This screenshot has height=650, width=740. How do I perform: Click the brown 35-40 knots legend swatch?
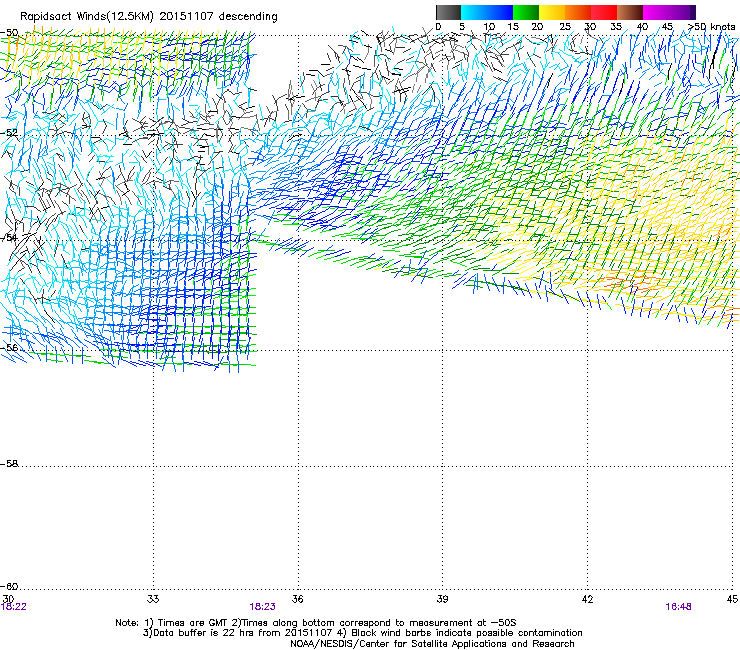point(630,12)
